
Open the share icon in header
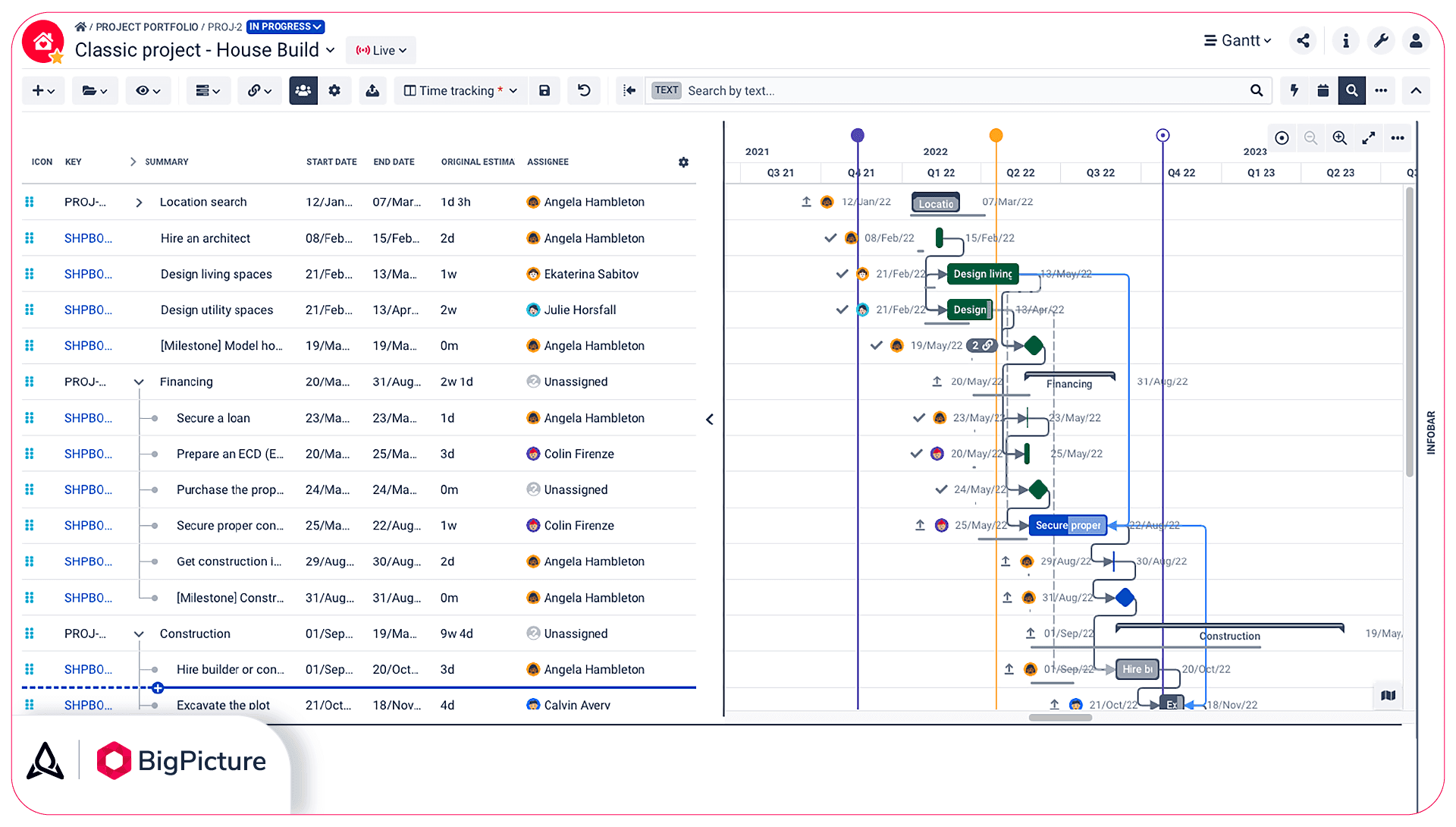pyautogui.click(x=1304, y=41)
